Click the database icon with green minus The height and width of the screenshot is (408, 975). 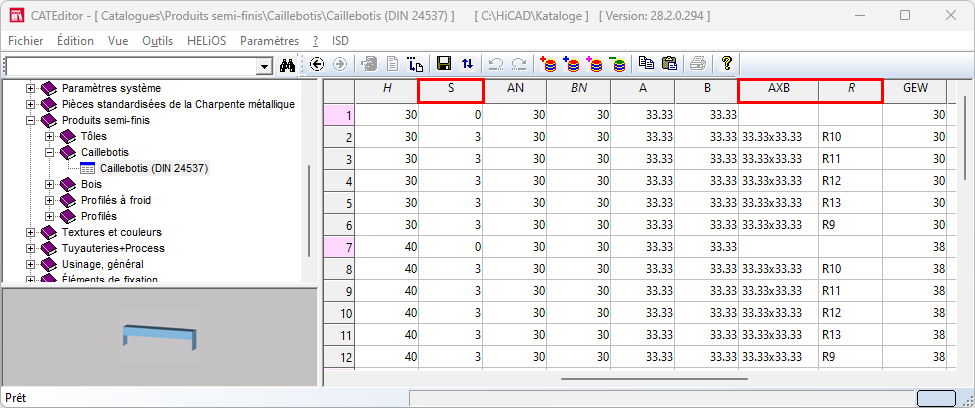coord(617,64)
